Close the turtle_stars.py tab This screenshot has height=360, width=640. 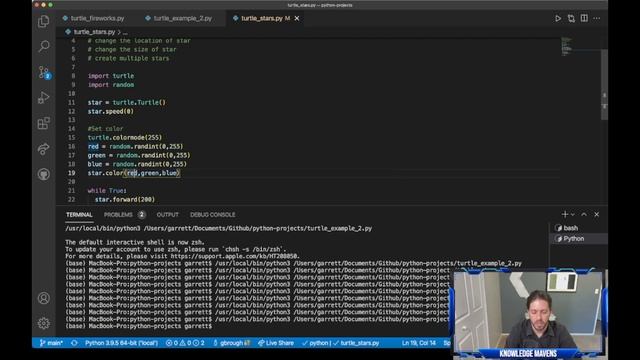pos(297,18)
